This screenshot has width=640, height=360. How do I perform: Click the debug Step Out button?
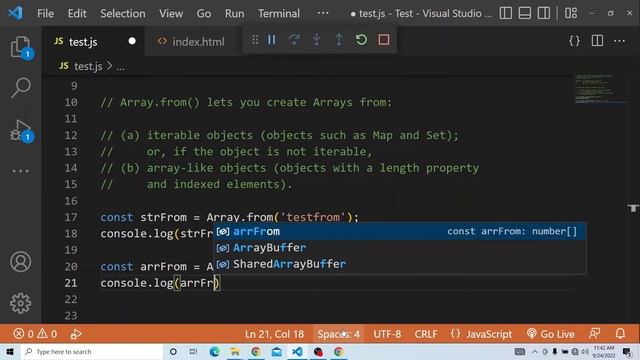[x=339, y=40]
